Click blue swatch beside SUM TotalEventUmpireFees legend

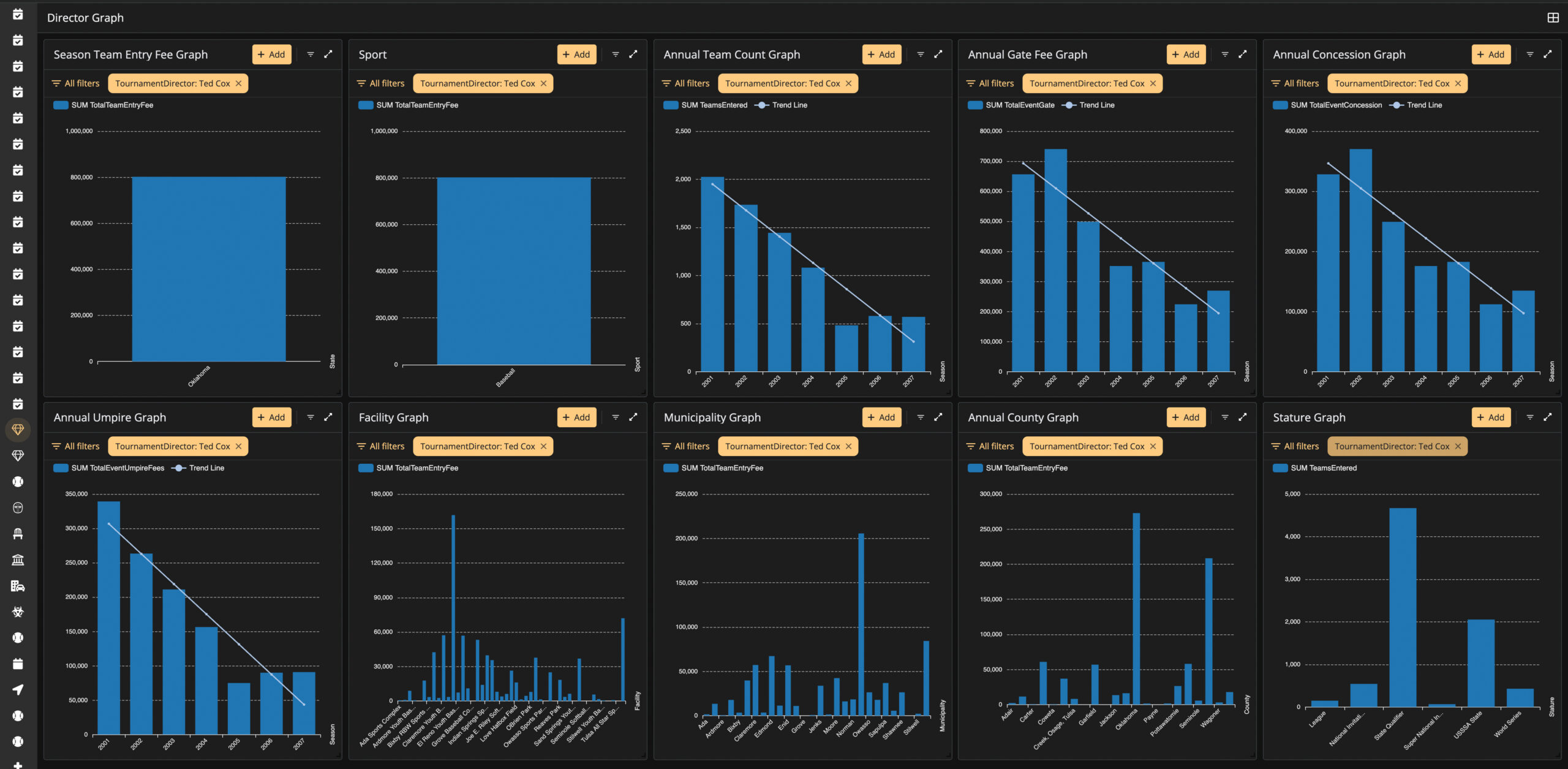(x=61, y=468)
